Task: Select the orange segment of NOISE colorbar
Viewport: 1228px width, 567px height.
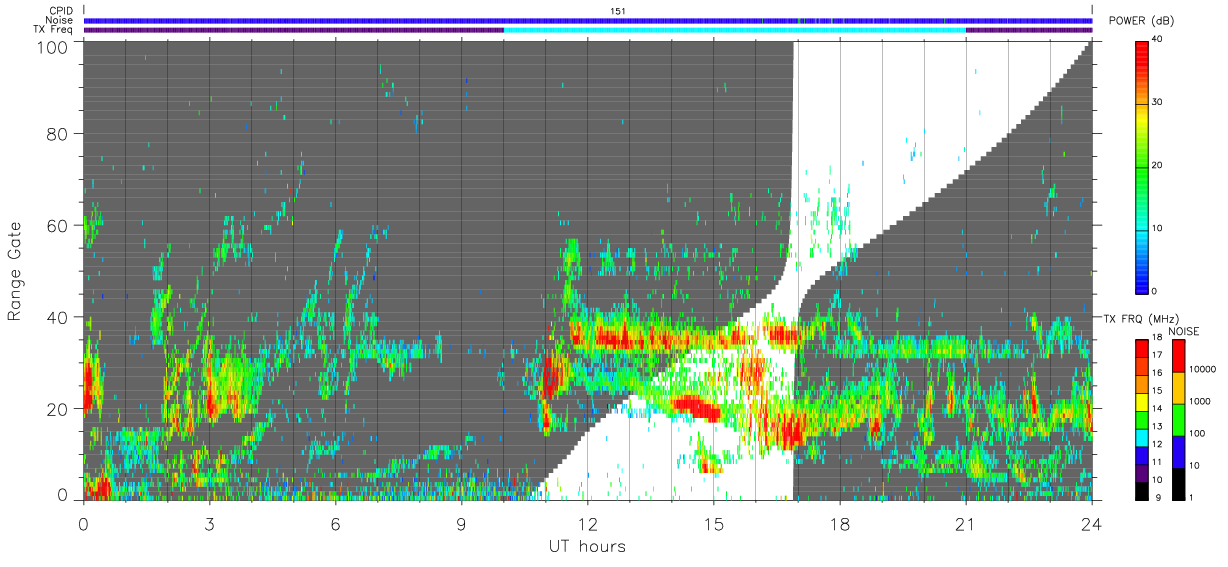Action: (1178, 388)
